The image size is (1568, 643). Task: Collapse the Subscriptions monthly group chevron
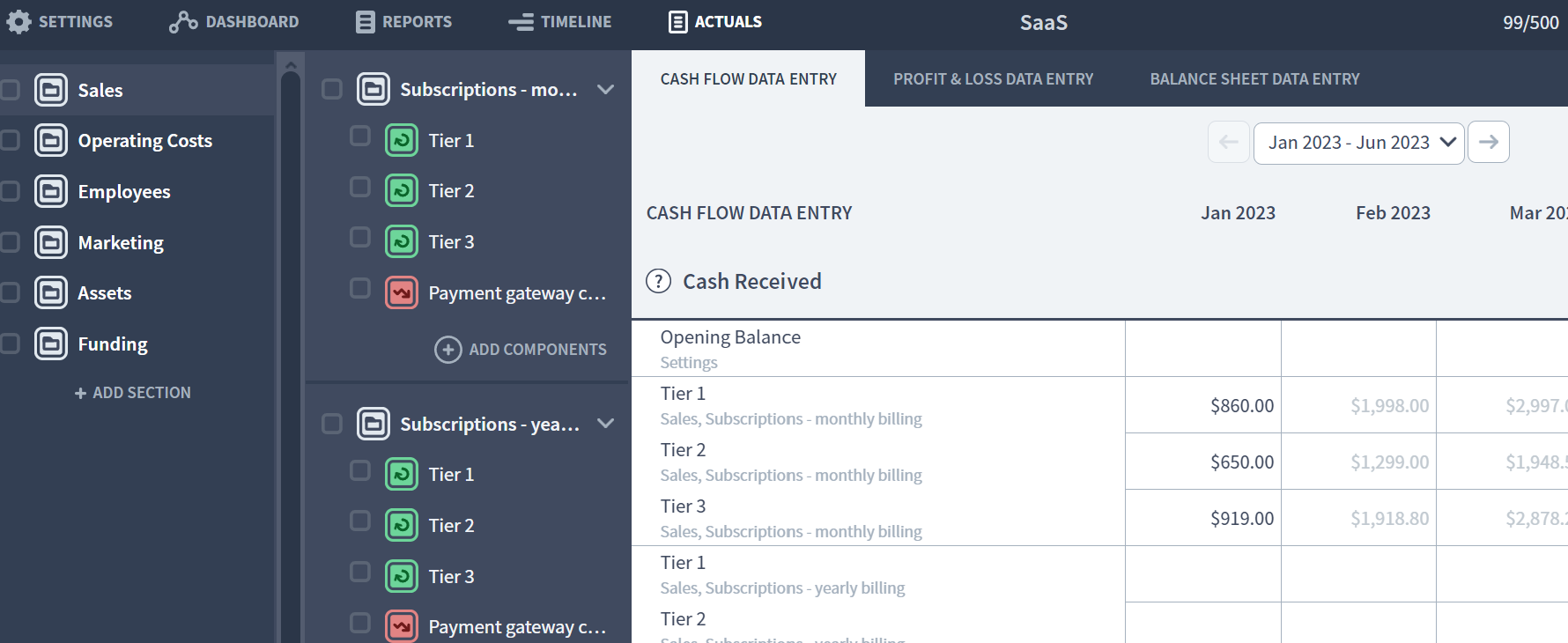pyautogui.click(x=605, y=89)
